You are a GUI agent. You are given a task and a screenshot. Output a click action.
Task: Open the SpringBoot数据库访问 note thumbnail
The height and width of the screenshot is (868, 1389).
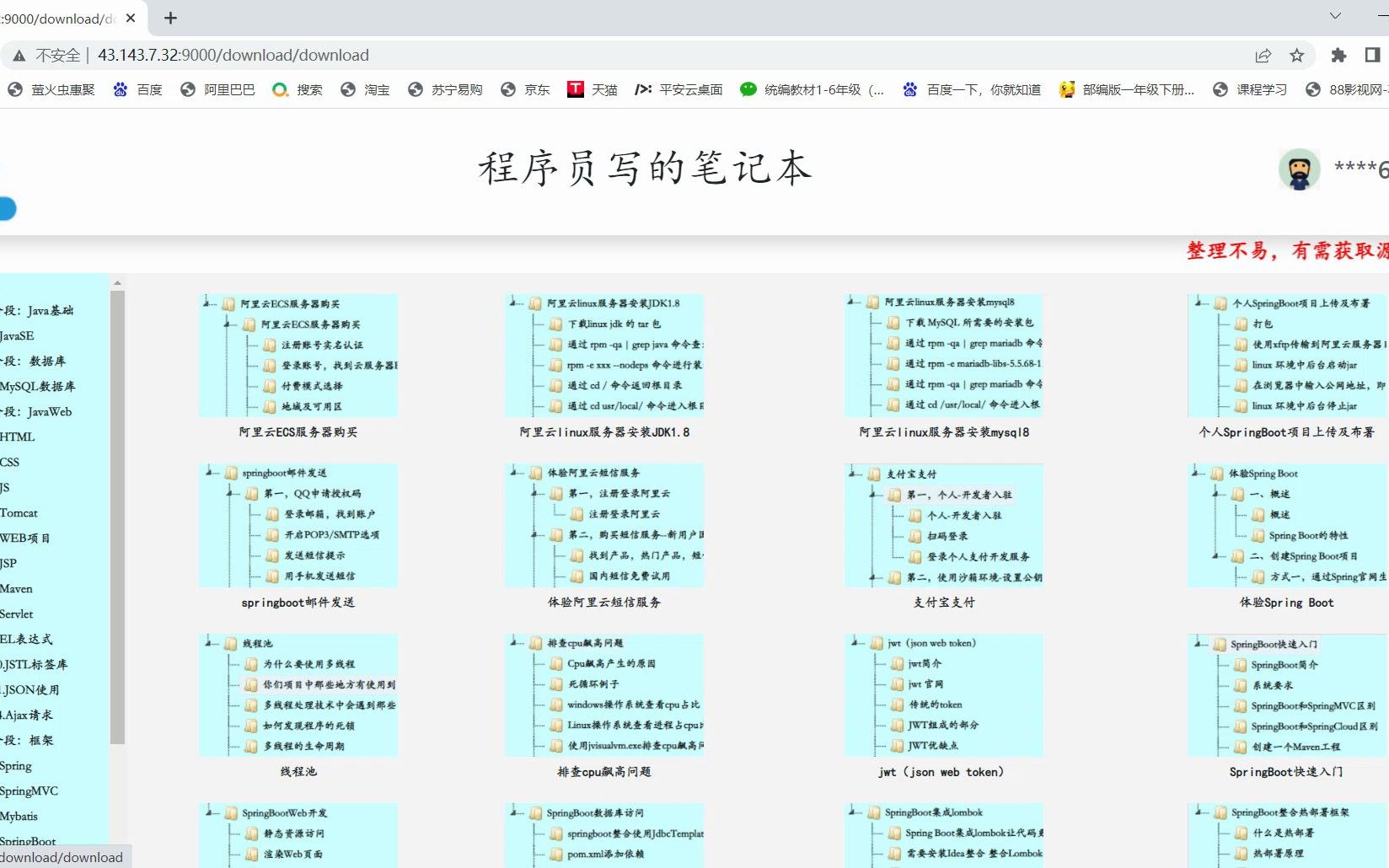pyautogui.click(x=603, y=835)
